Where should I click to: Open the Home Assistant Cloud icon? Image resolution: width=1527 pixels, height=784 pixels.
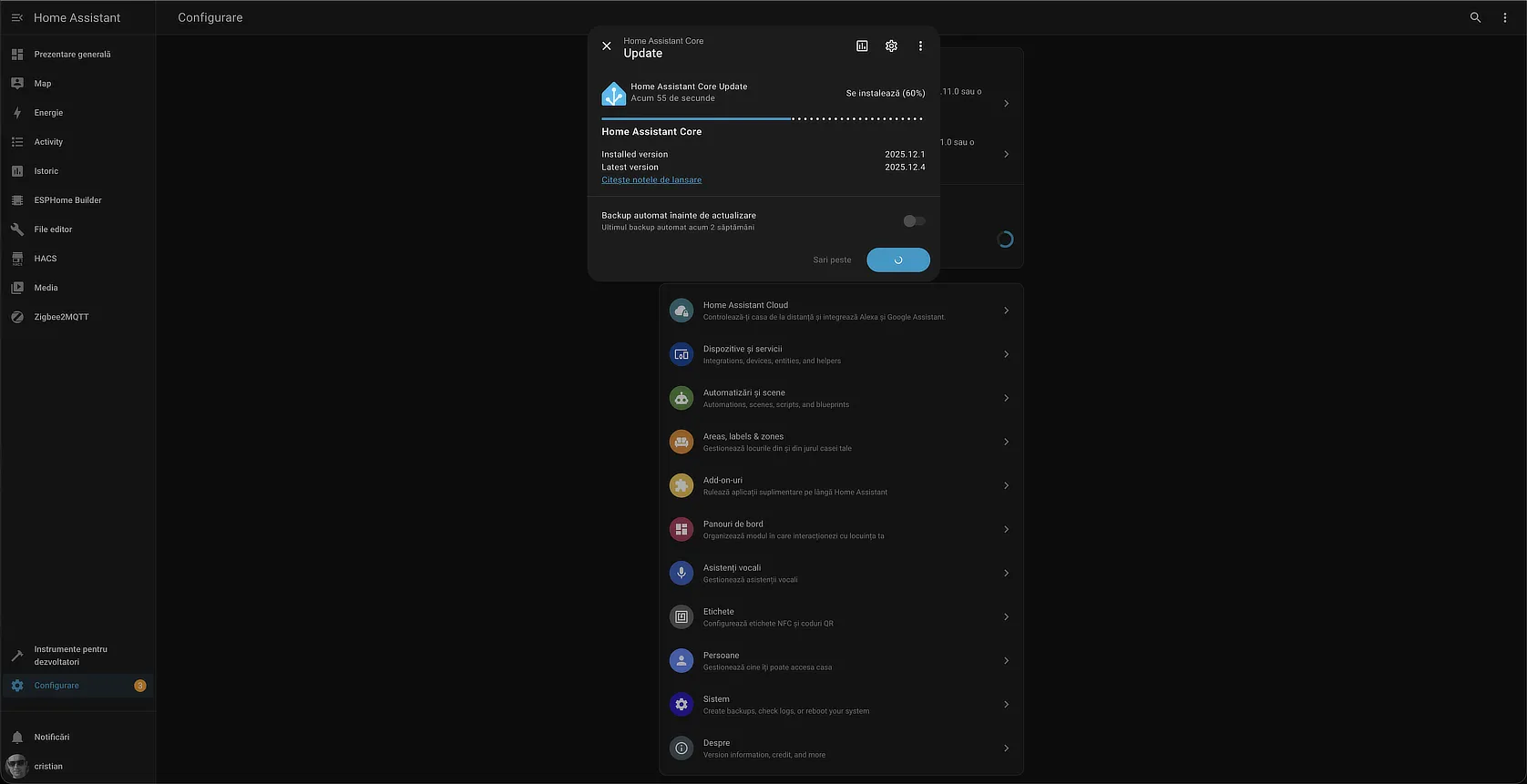682,311
